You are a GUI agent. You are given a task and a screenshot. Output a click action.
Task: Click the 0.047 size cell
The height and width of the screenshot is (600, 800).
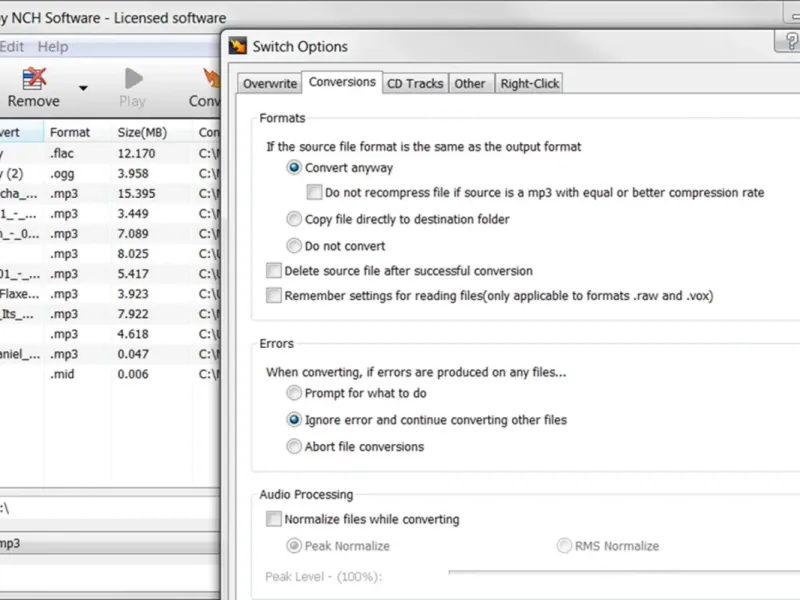[x=133, y=354]
